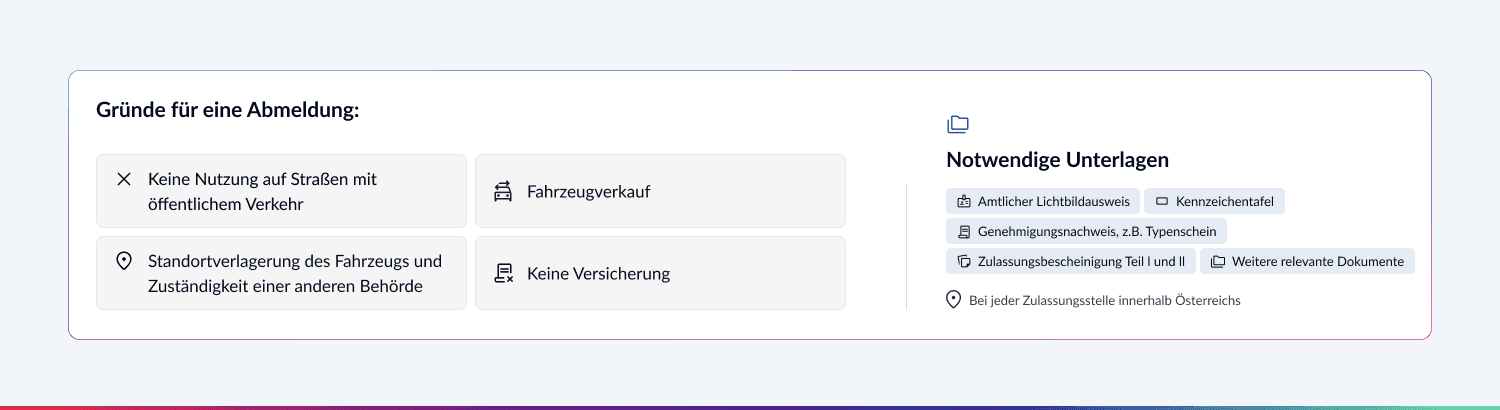Click the Notwendige Unterlagen heading

point(1057,160)
